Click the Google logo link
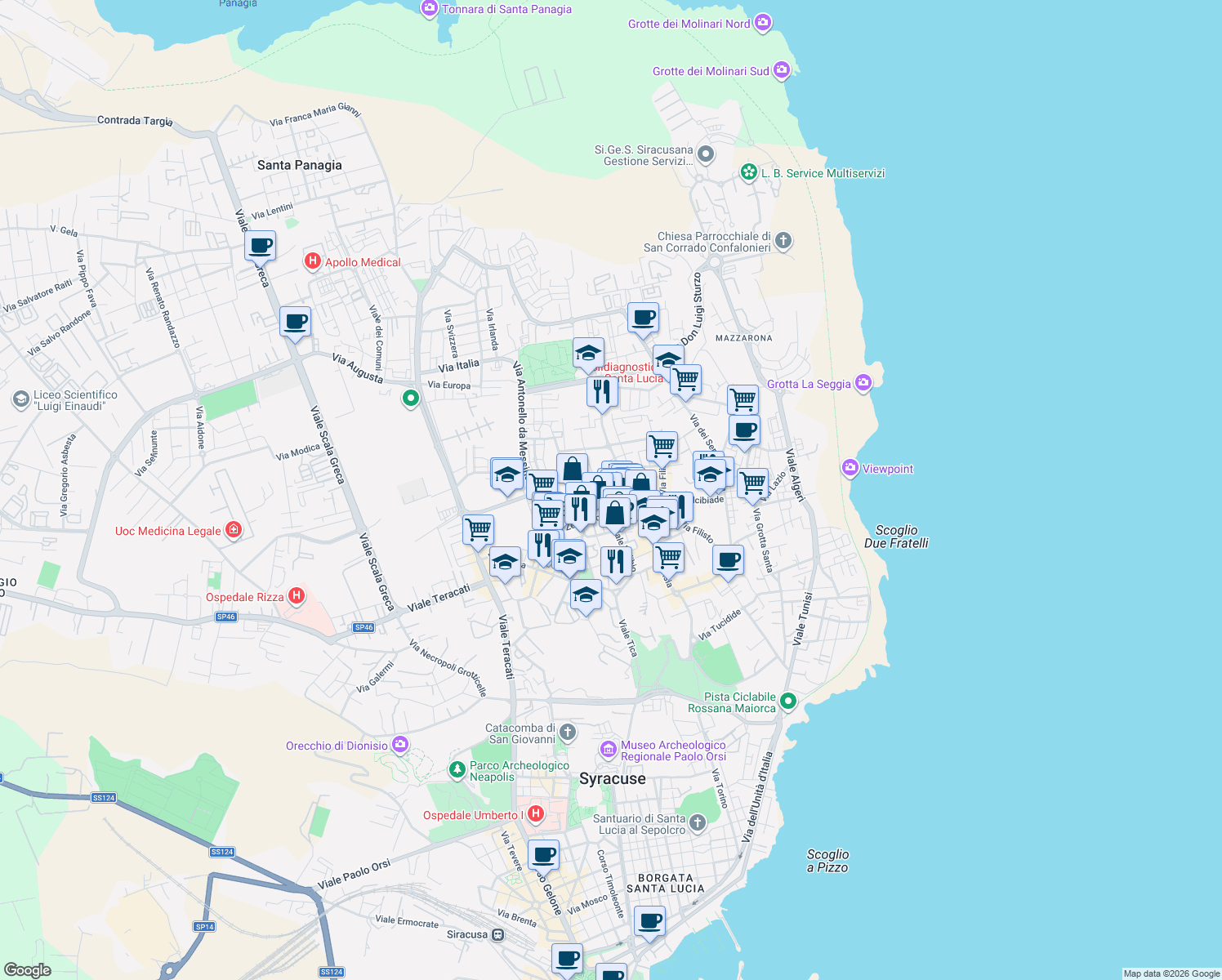1222x980 pixels. [27, 970]
